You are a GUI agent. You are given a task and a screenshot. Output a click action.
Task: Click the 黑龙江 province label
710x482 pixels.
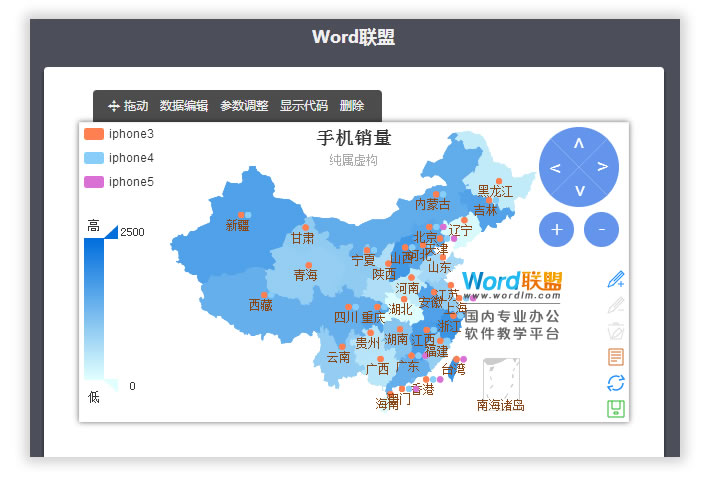tap(495, 191)
